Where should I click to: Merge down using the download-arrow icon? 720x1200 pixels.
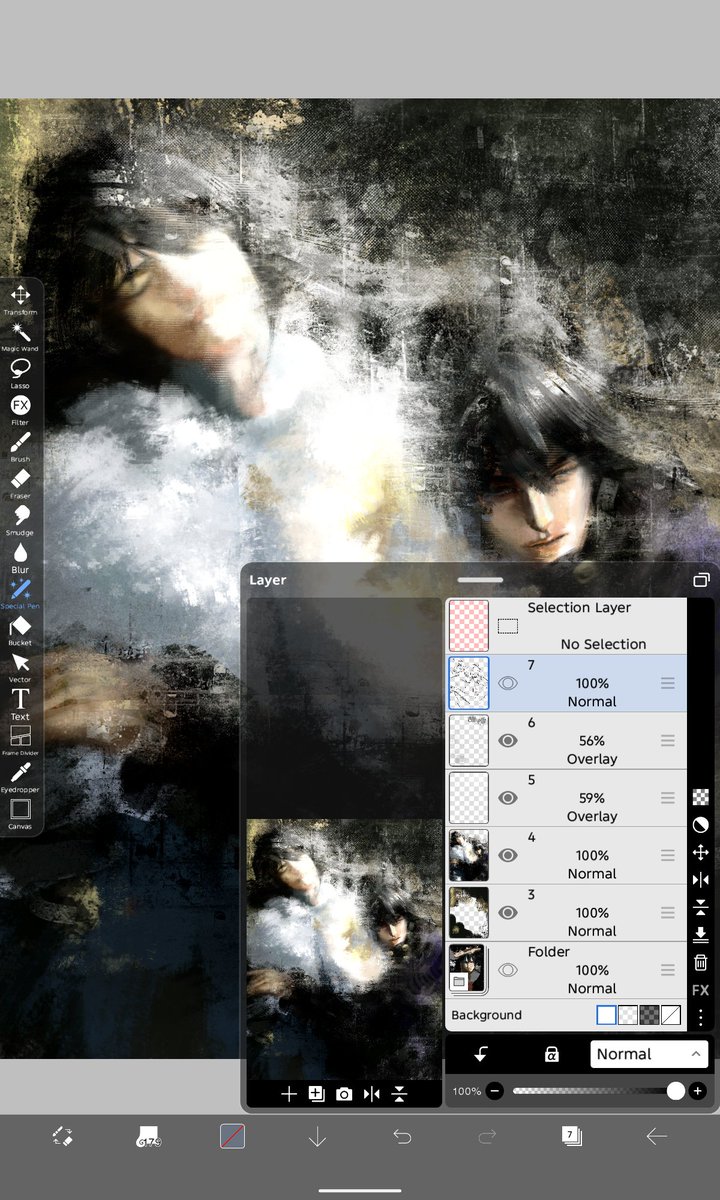[700, 935]
